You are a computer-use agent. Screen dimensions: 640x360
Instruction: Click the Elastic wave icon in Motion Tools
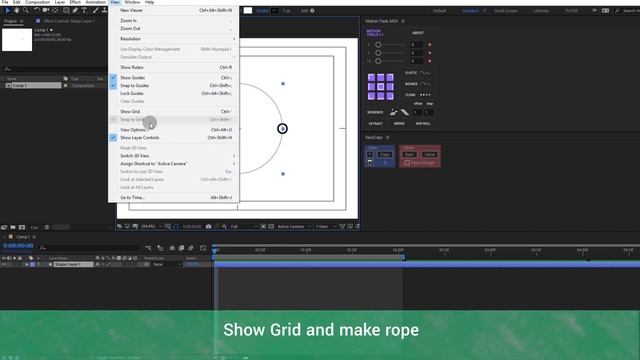click(x=425, y=73)
